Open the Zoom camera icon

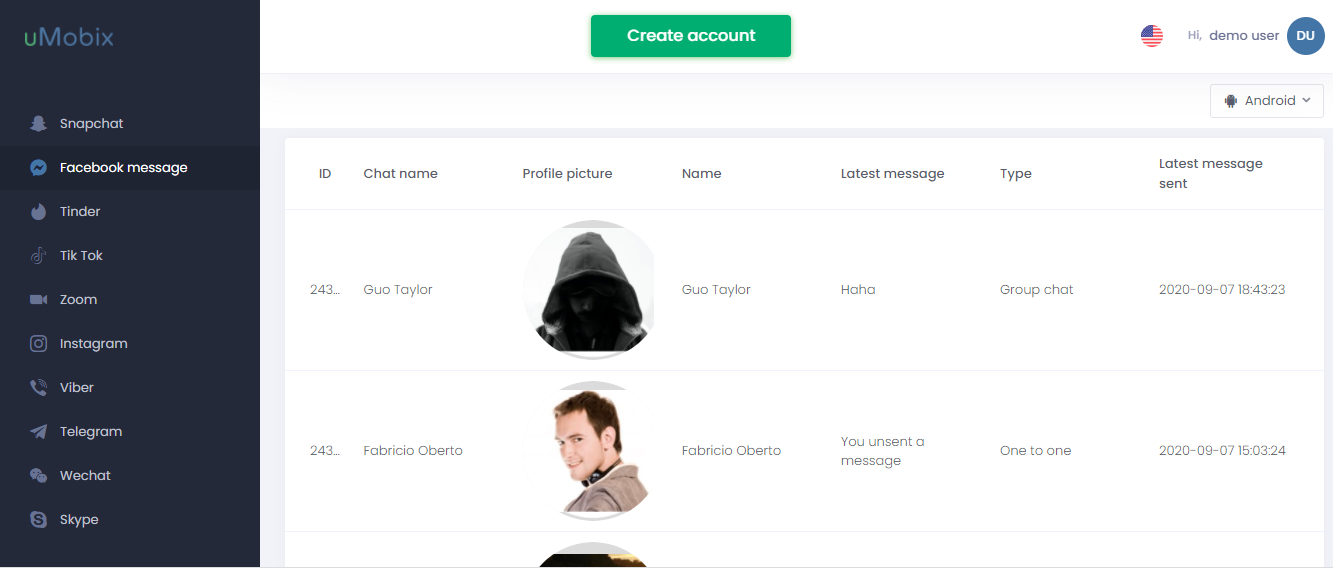pyautogui.click(x=38, y=300)
